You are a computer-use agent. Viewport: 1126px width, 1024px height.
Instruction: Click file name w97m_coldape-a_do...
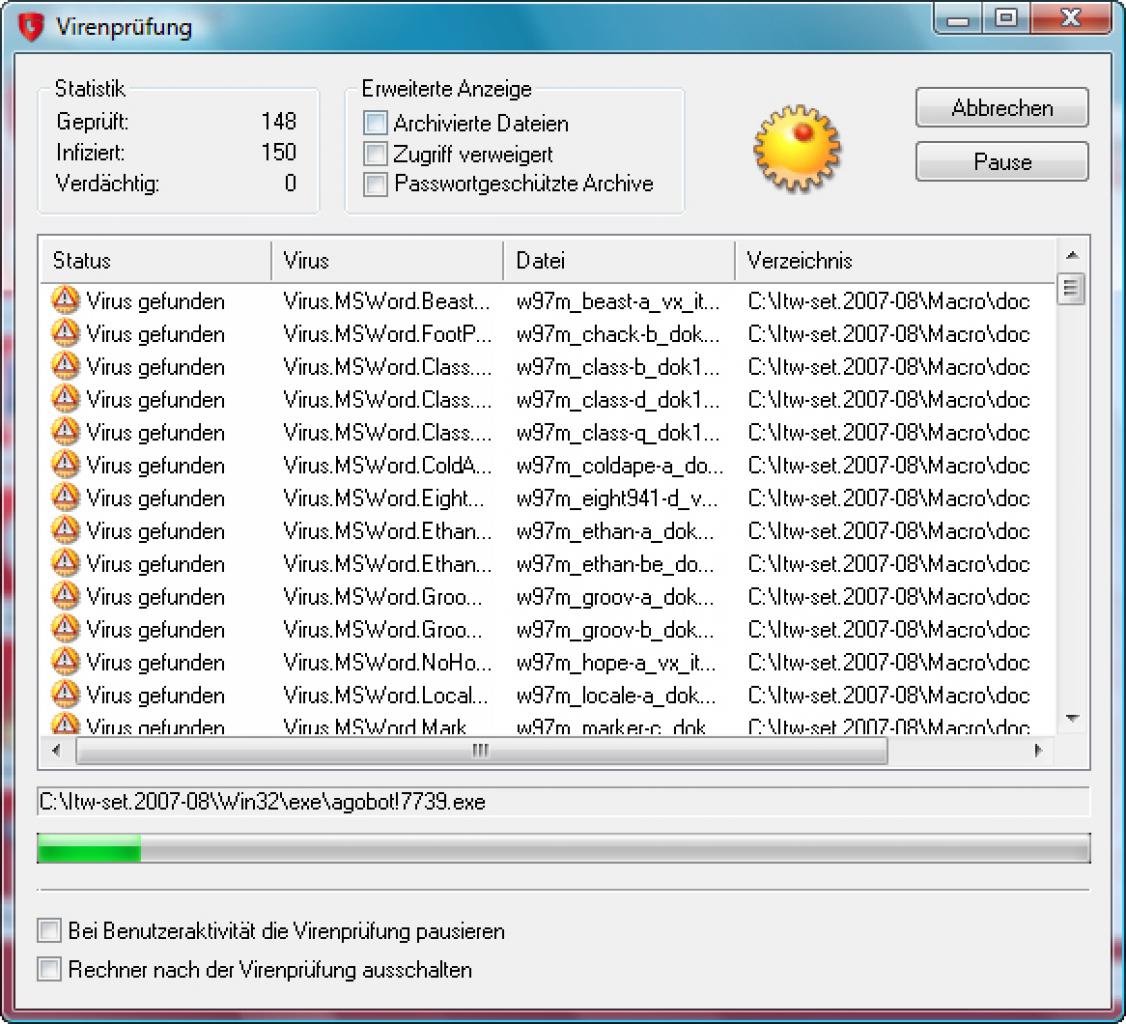coord(620,465)
